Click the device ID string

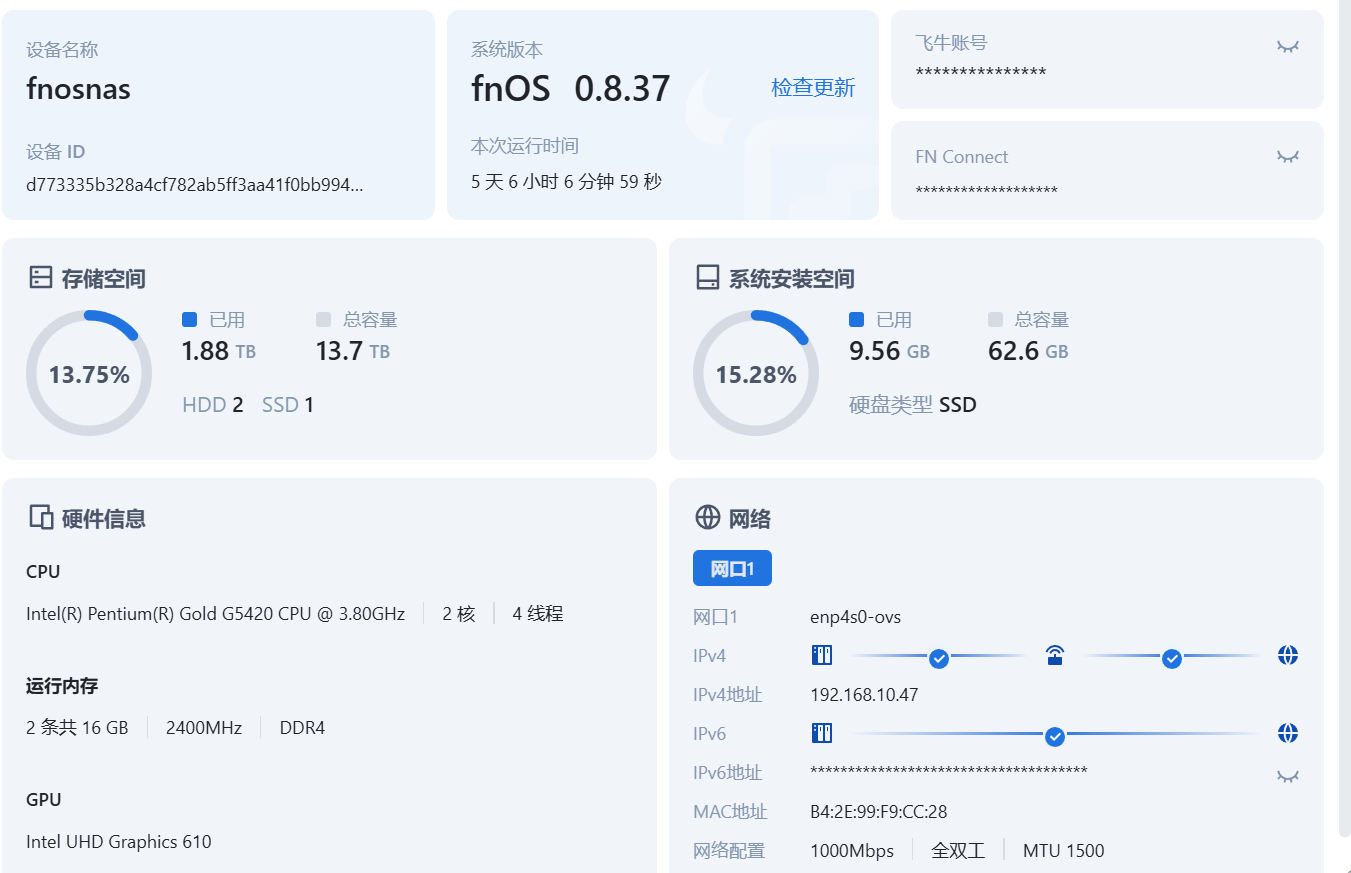pos(195,185)
